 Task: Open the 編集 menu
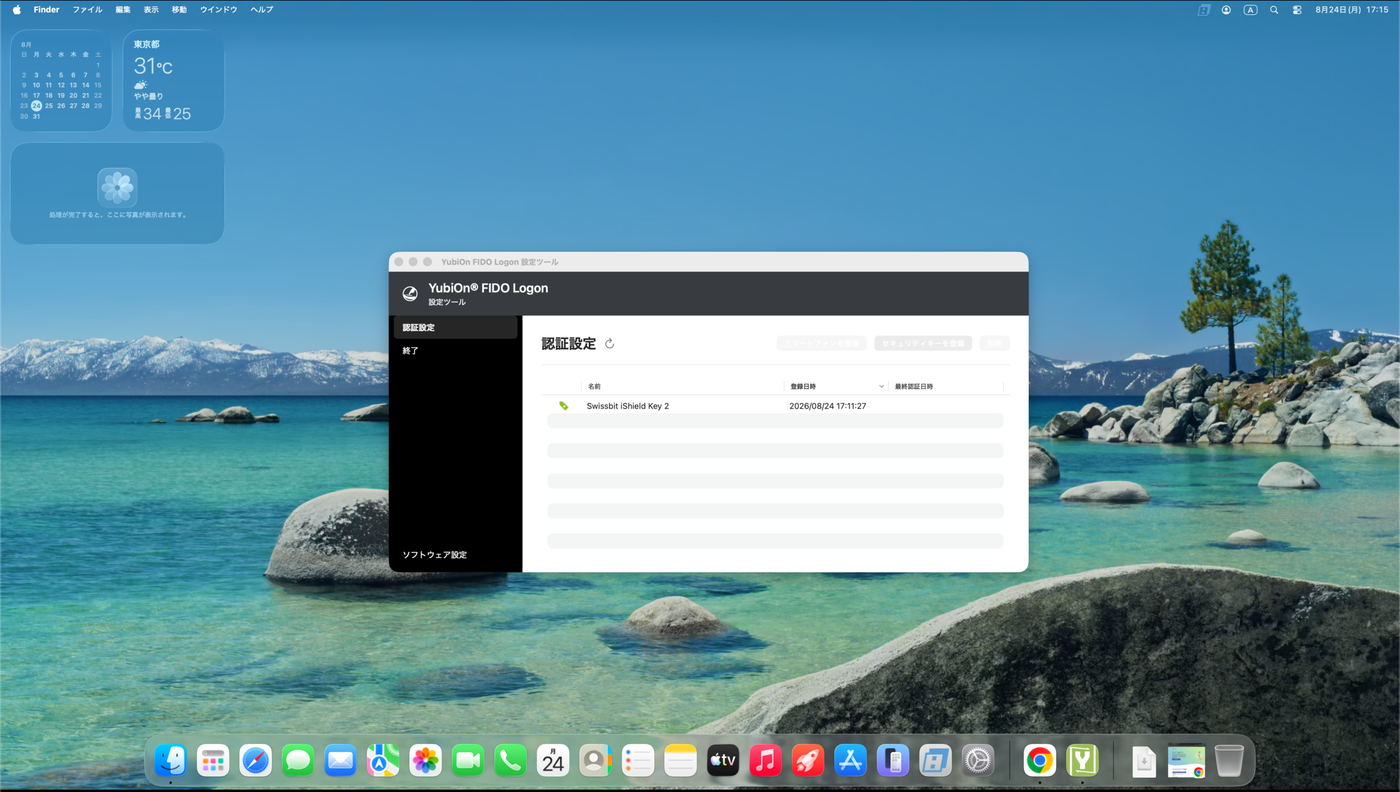click(x=123, y=10)
